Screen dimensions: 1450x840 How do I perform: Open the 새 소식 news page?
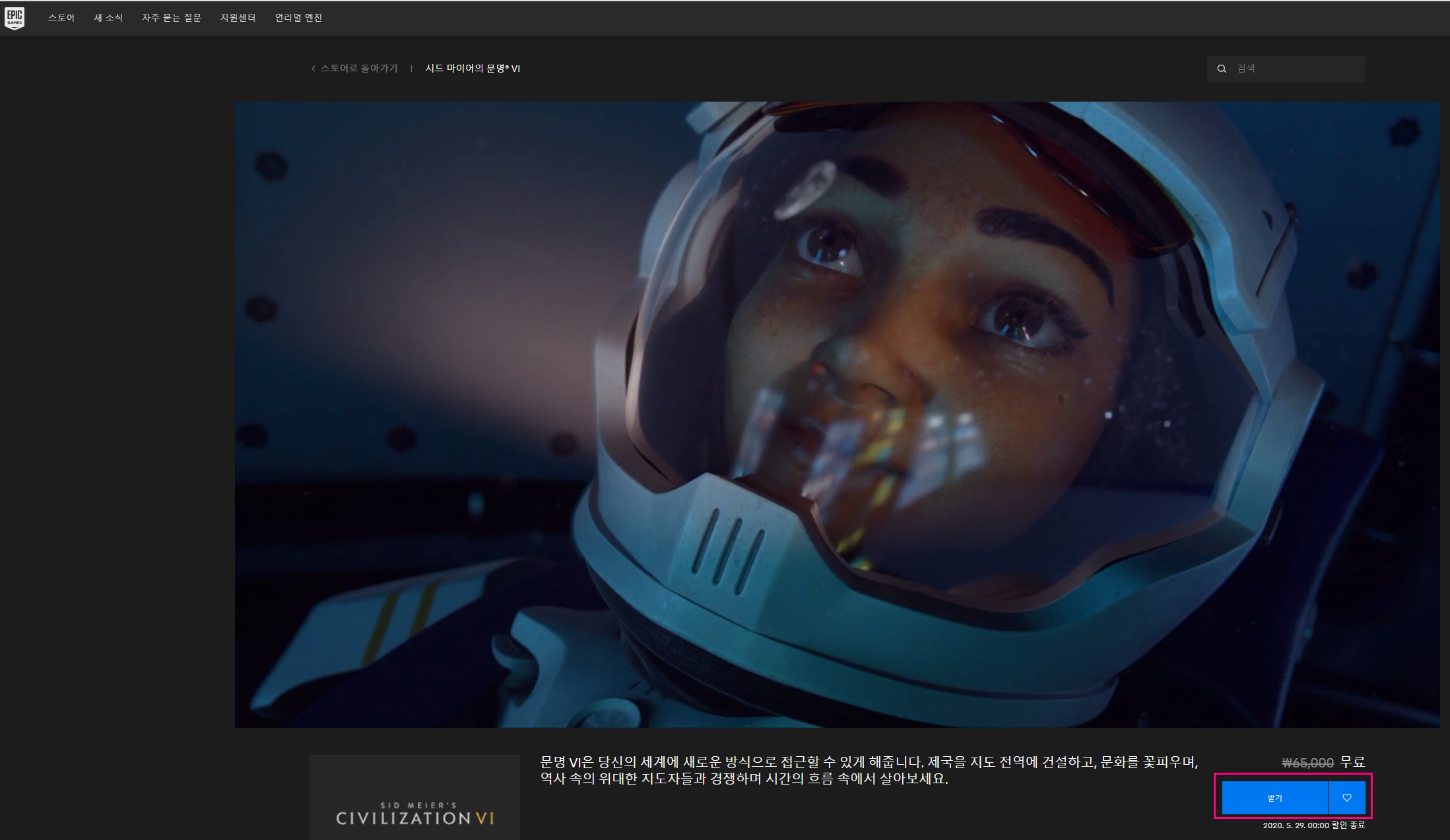coord(108,18)
